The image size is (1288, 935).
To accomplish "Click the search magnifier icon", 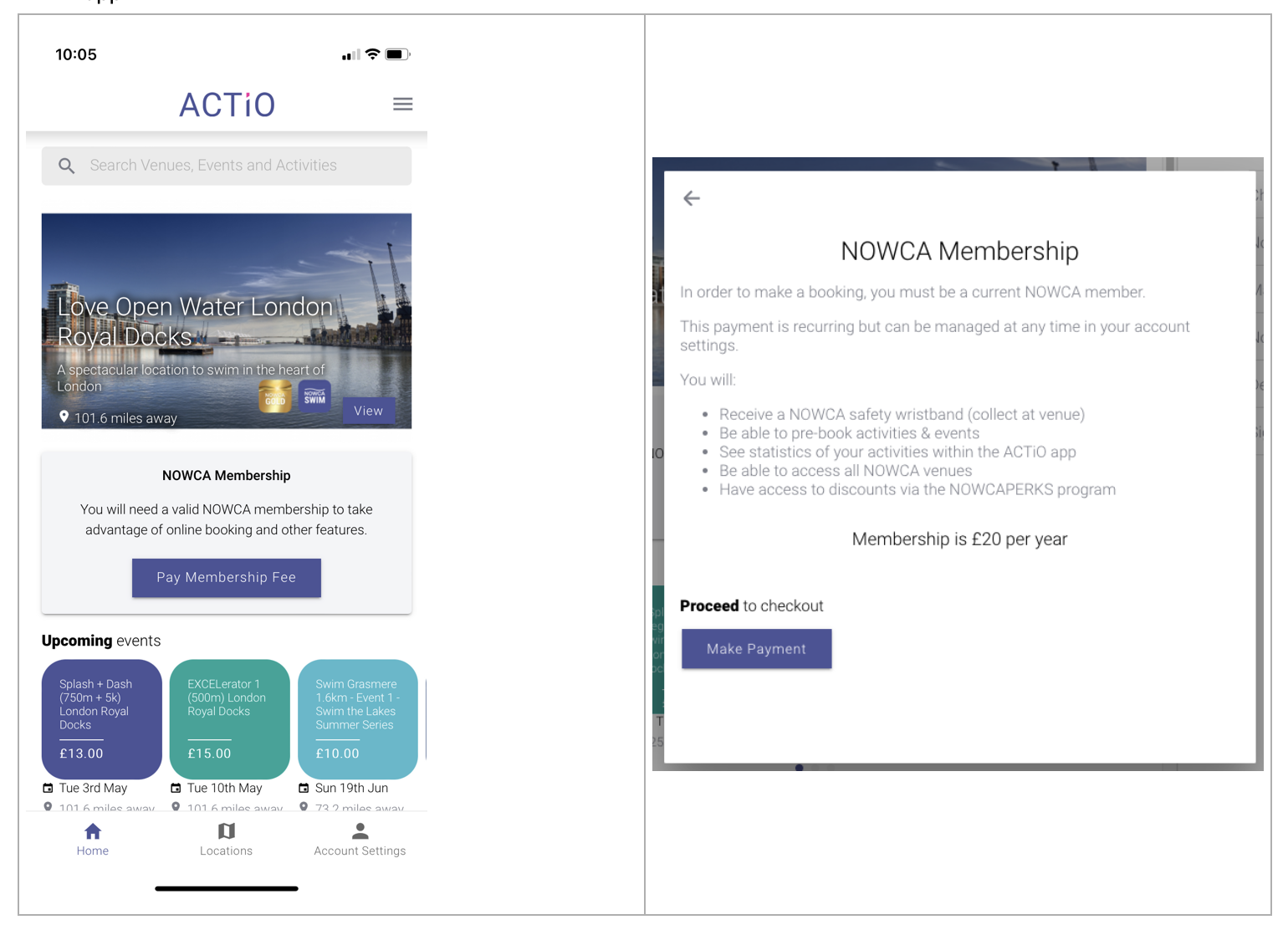I will [x=67, y=166].
